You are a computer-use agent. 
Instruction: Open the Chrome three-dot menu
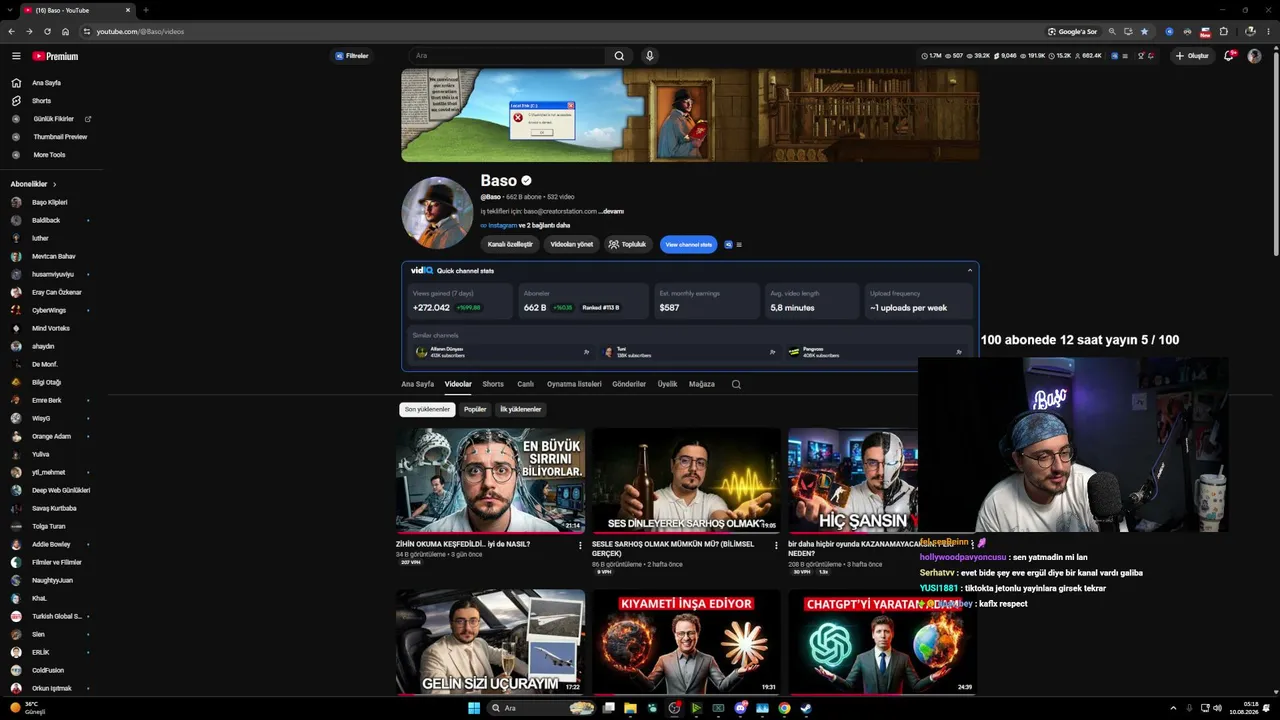pos(1268,31)
